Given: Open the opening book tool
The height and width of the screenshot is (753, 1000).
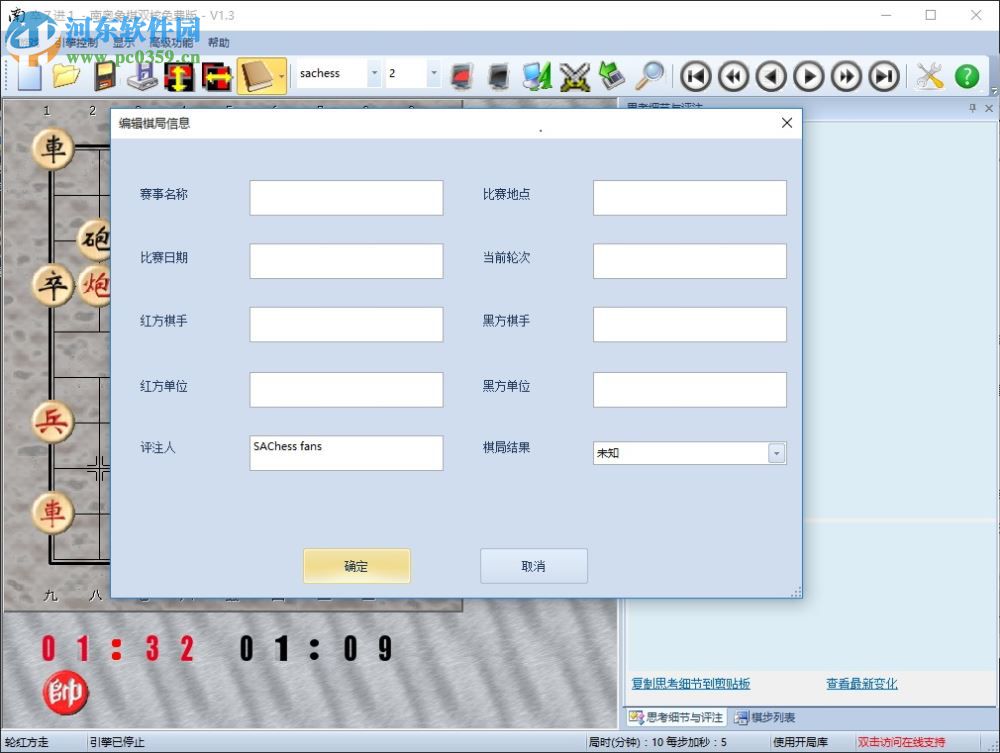Looking at the screenshot, I should pyautogui.click(x=258, y=76).
